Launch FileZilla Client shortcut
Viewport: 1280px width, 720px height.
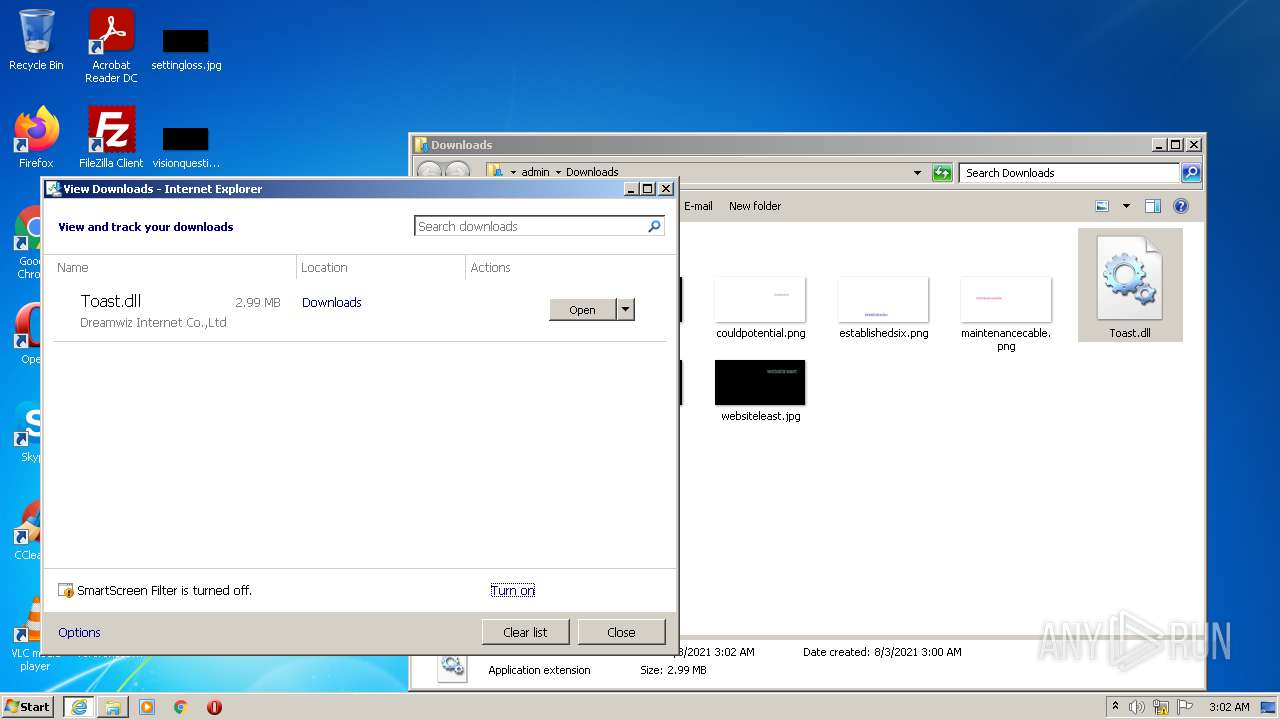[111, 138]
